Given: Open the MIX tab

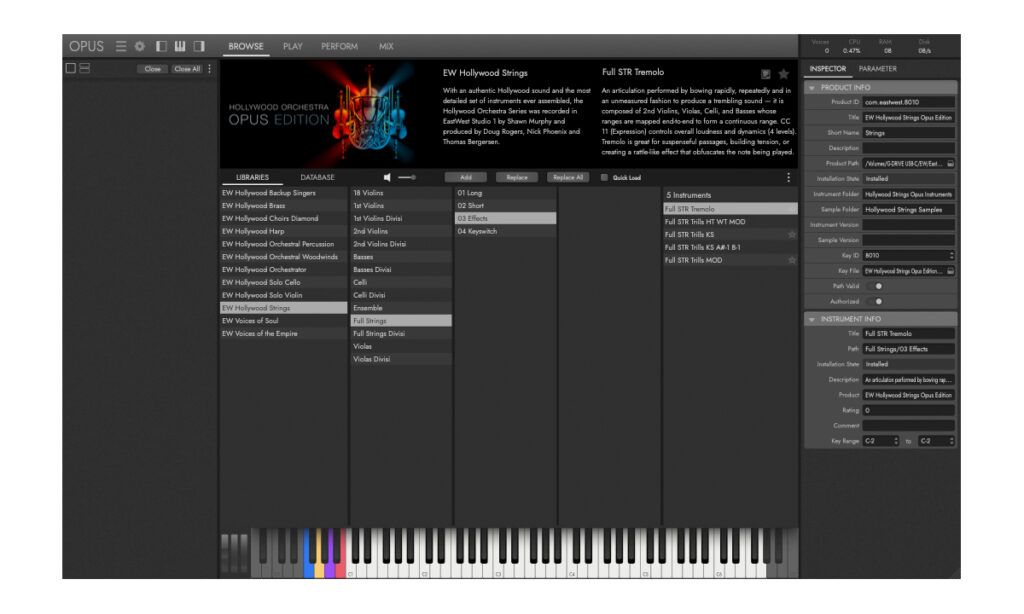Looking at the screenshot, I should pyautogui.click(x=386, y=46).
